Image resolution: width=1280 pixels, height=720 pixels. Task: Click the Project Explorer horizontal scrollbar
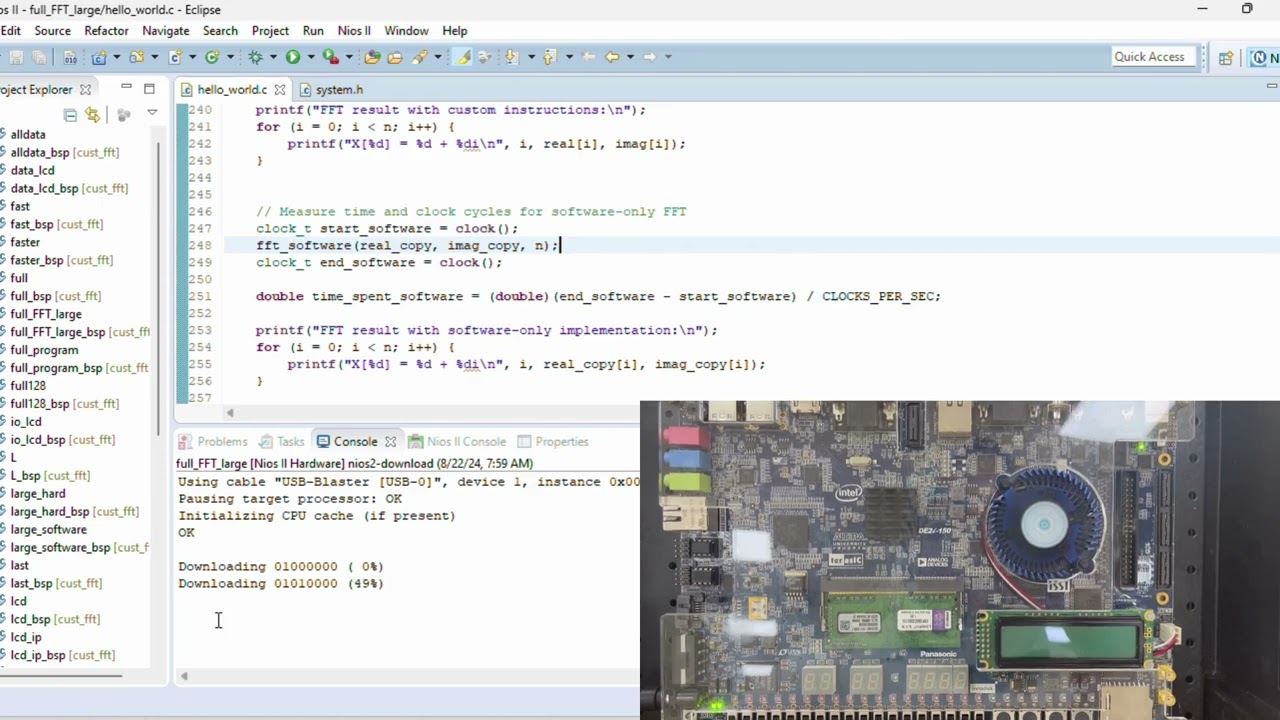[62, 676]
